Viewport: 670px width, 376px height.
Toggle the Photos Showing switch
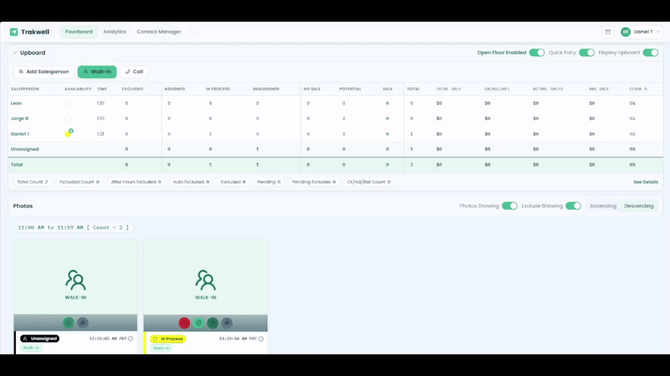click(509, 206)
